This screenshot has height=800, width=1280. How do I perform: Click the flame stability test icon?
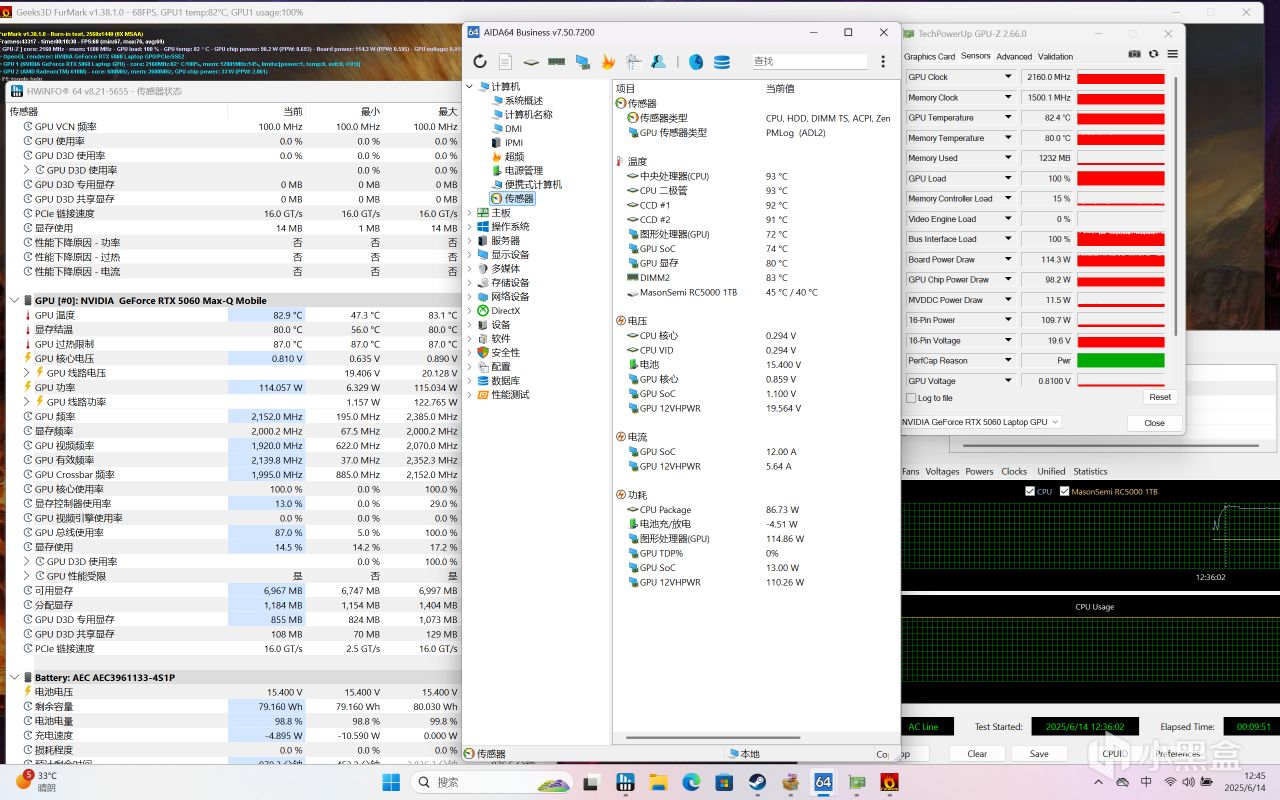point(608,62)
